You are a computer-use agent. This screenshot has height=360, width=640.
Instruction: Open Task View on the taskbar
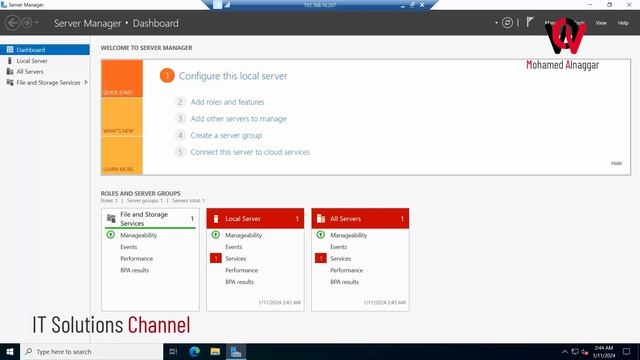(x=173, y=351)
